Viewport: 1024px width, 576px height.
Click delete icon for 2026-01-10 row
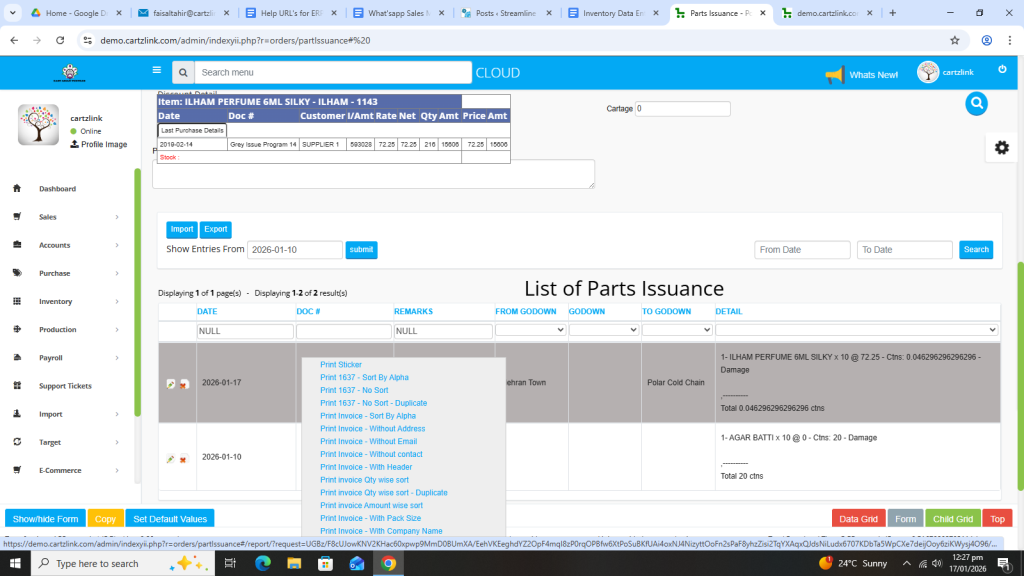(x=184, y=458)
